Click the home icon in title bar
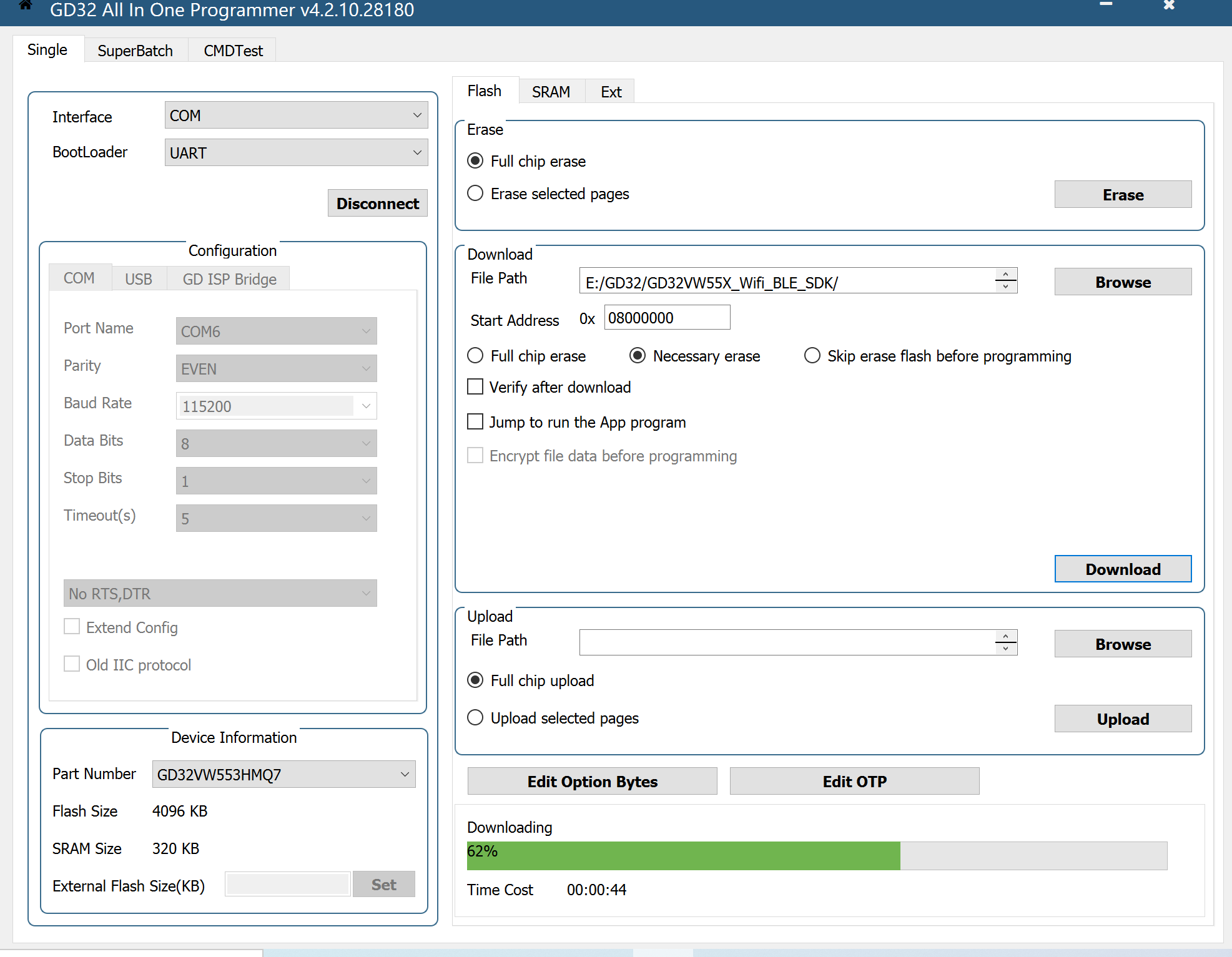The width and height of the screenshot is (1232, 957). (26, 6)
